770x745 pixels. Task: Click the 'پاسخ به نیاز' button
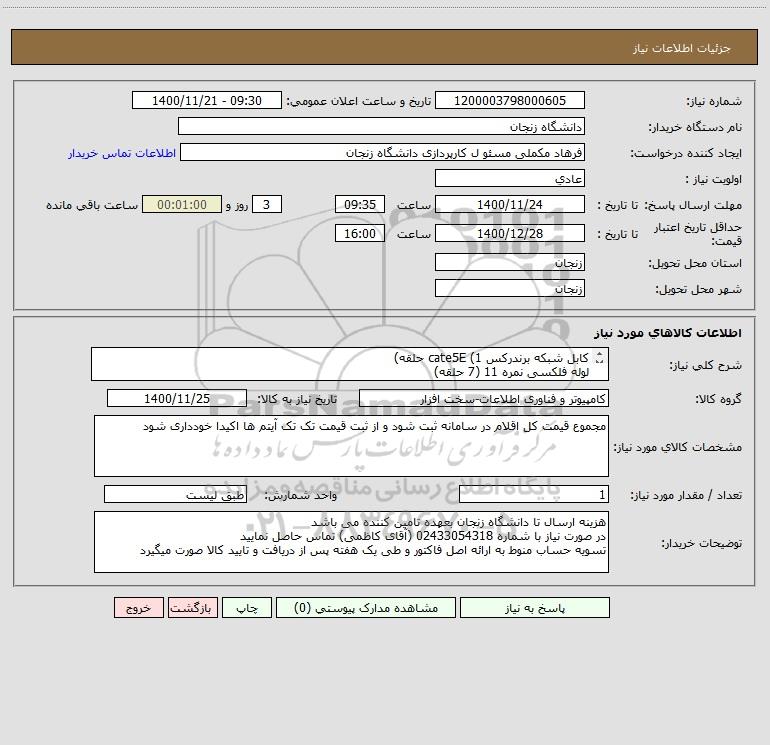[535, 608]
